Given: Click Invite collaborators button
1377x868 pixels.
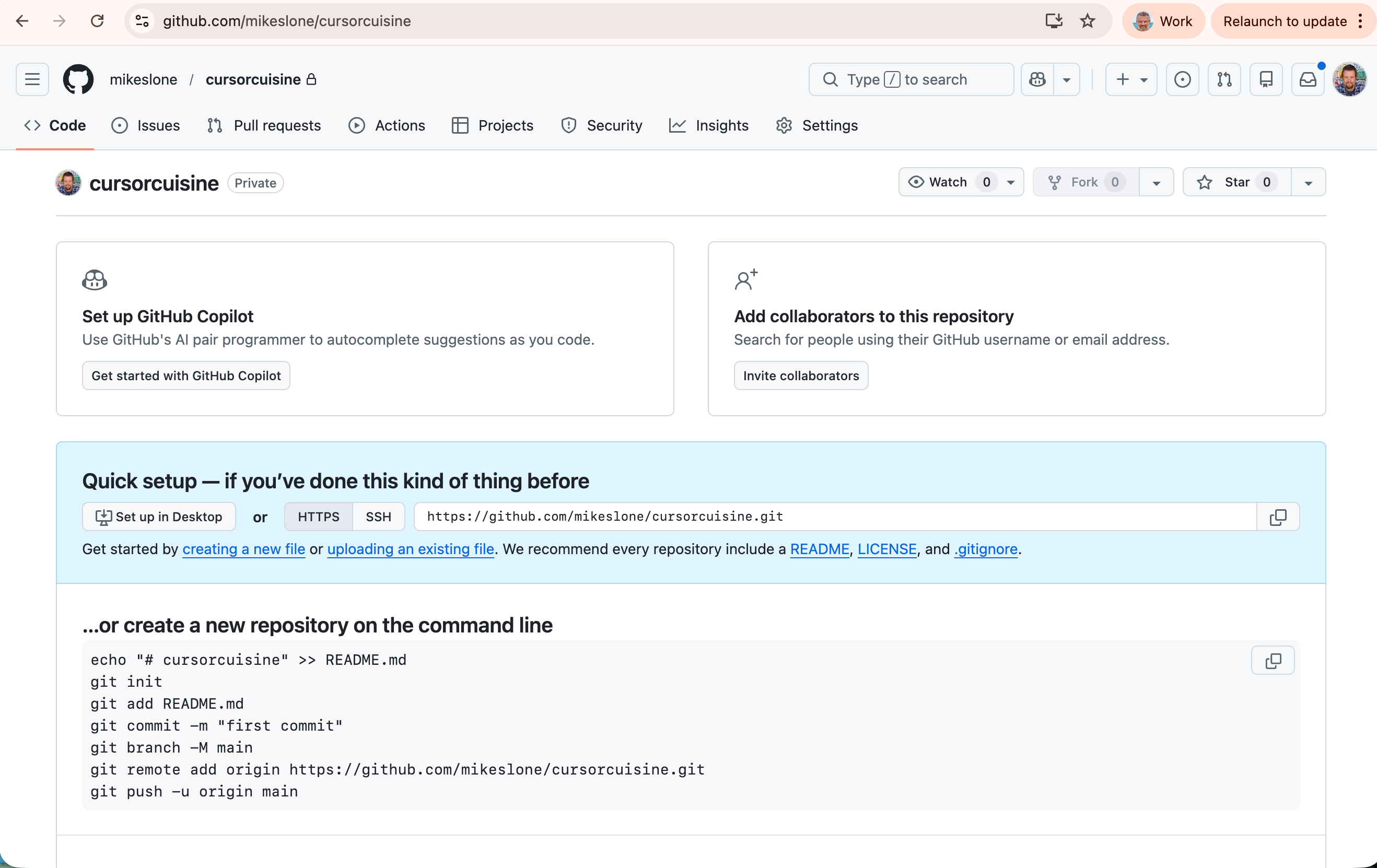Looking at the screenshot, I should point(801,376).
